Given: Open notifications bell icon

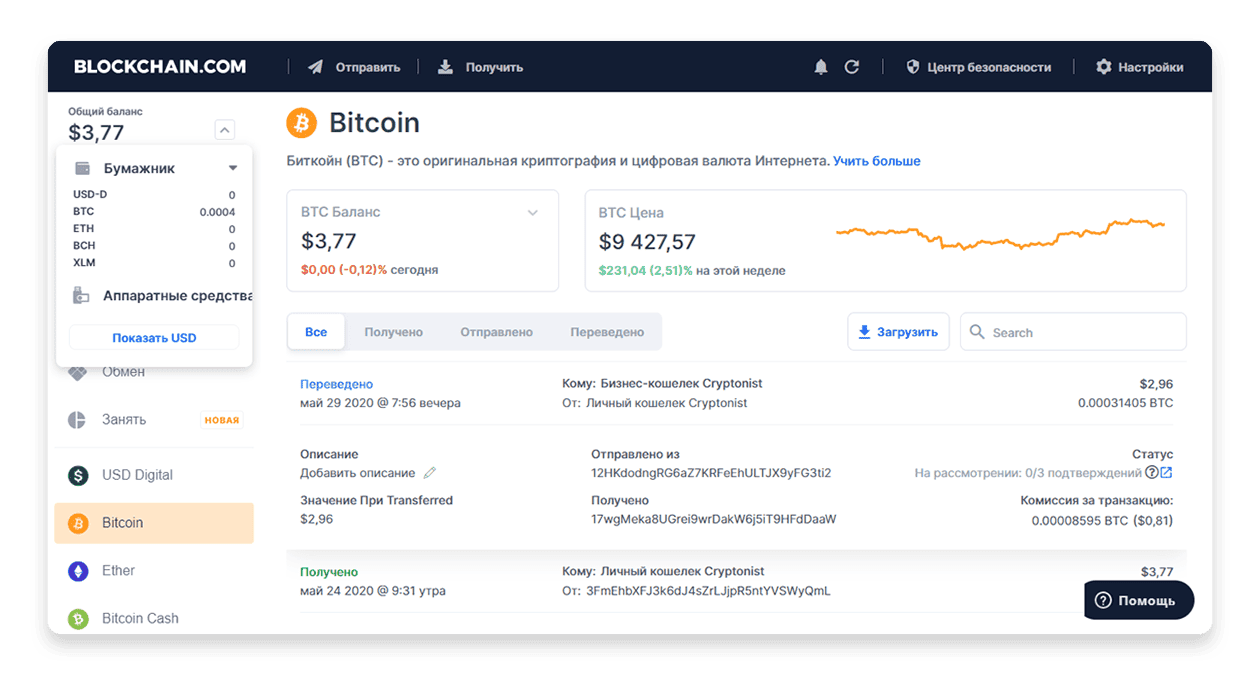Looking at the screenshot, I should [x=821, y=67].
